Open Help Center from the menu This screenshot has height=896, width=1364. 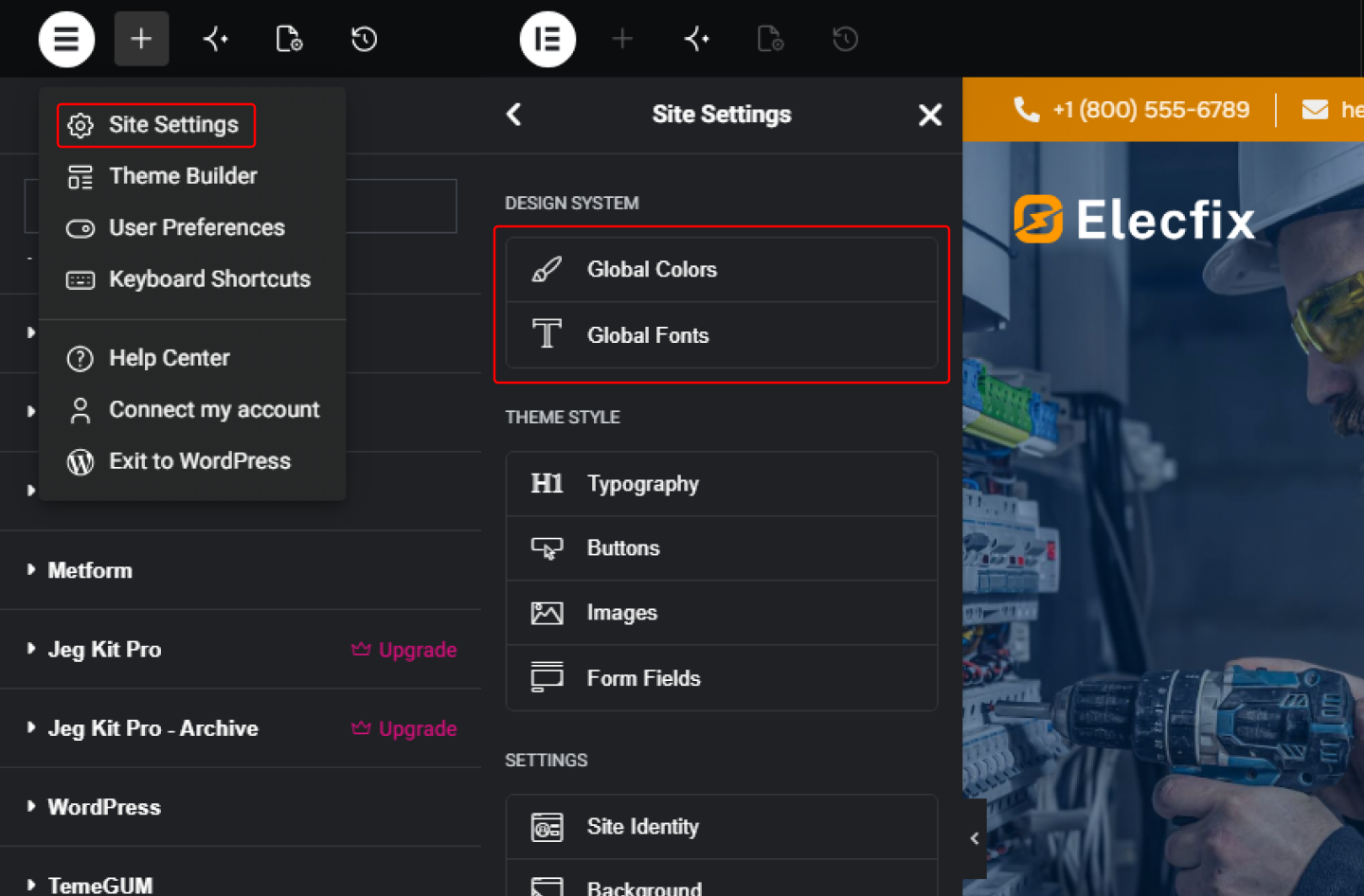pos(192,358)
